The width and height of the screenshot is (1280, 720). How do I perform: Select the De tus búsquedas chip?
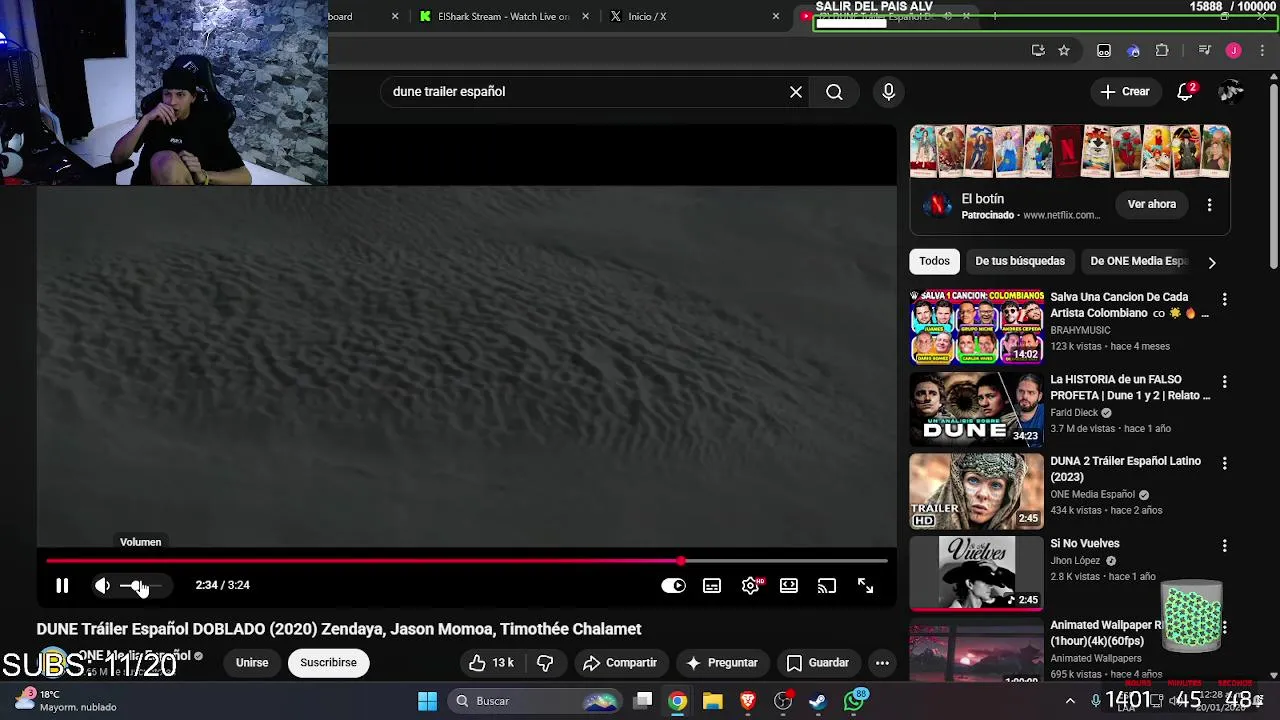1020,261
